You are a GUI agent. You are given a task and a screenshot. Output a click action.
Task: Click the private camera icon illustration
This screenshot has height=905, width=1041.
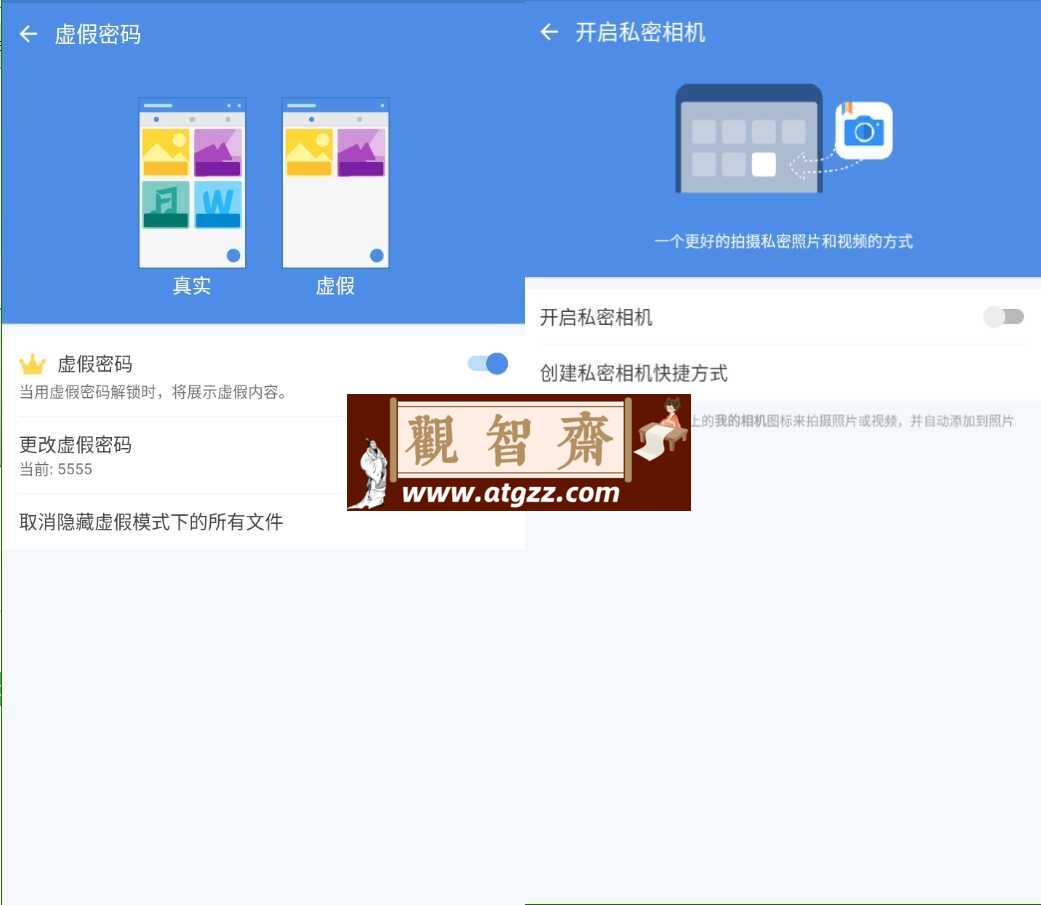pyautogui.click(x=863, y=131)
